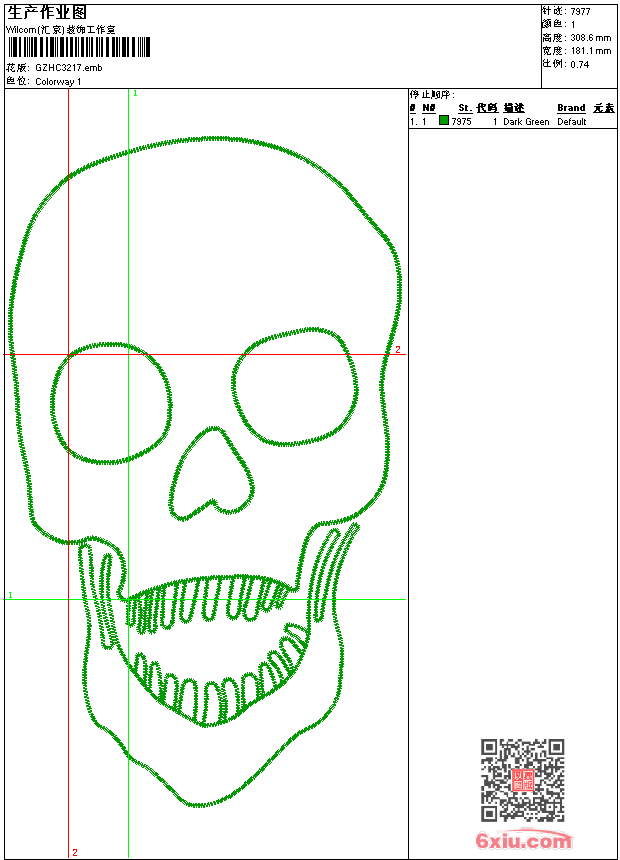Click the Dark Green thread color swatch
The height and width of the screenshot is (860, 620).
(x=444, y=121)
